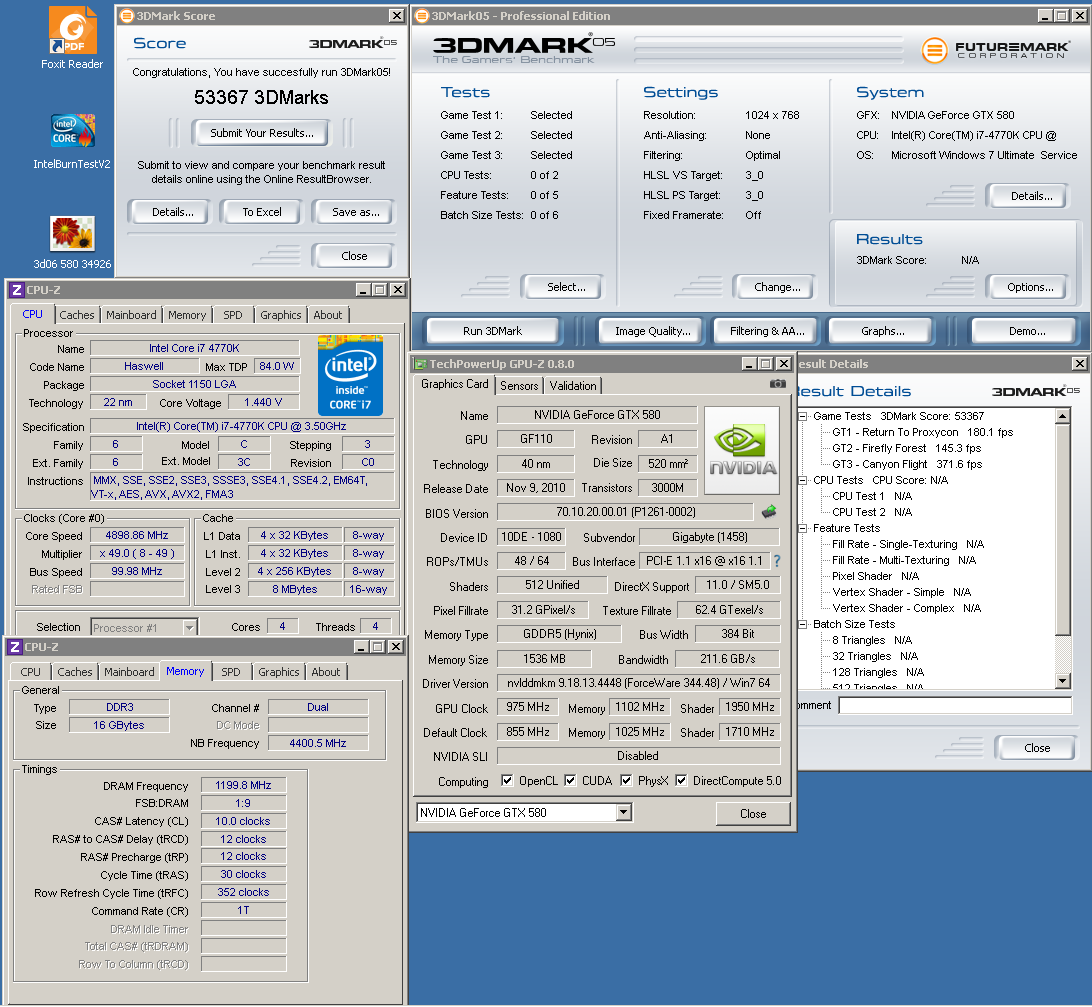Close the GPU-Z window with Close button

[x=753, y=813]
